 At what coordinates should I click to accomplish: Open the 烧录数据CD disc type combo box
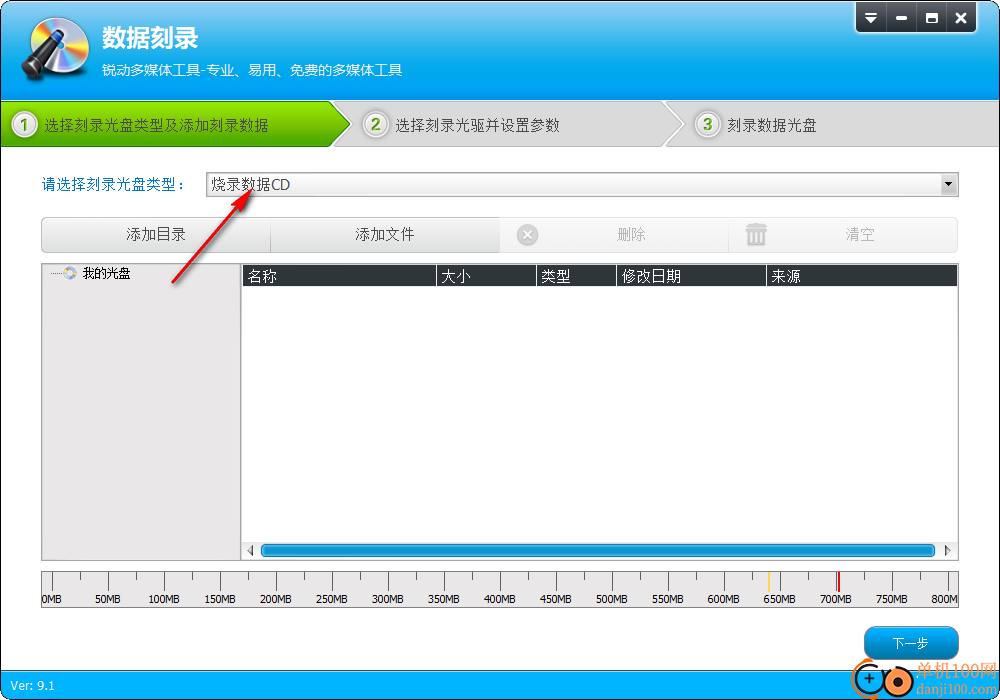(582, 184)
